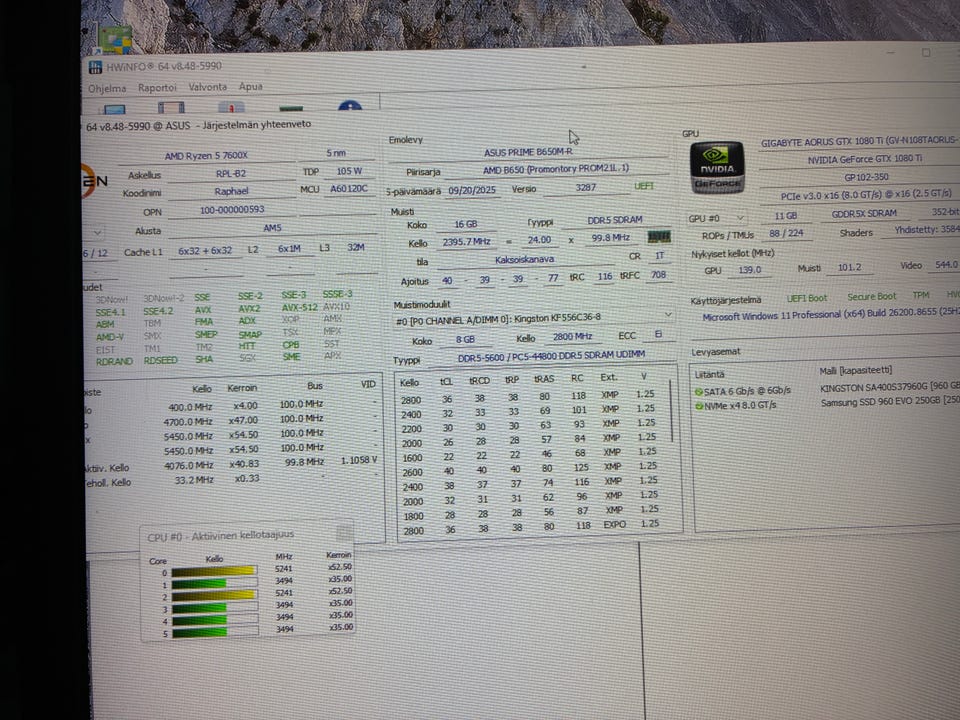This screenshot has width=960, height=720.
Task: Open the Ohjelma menu
Action: tap(107, 89)
